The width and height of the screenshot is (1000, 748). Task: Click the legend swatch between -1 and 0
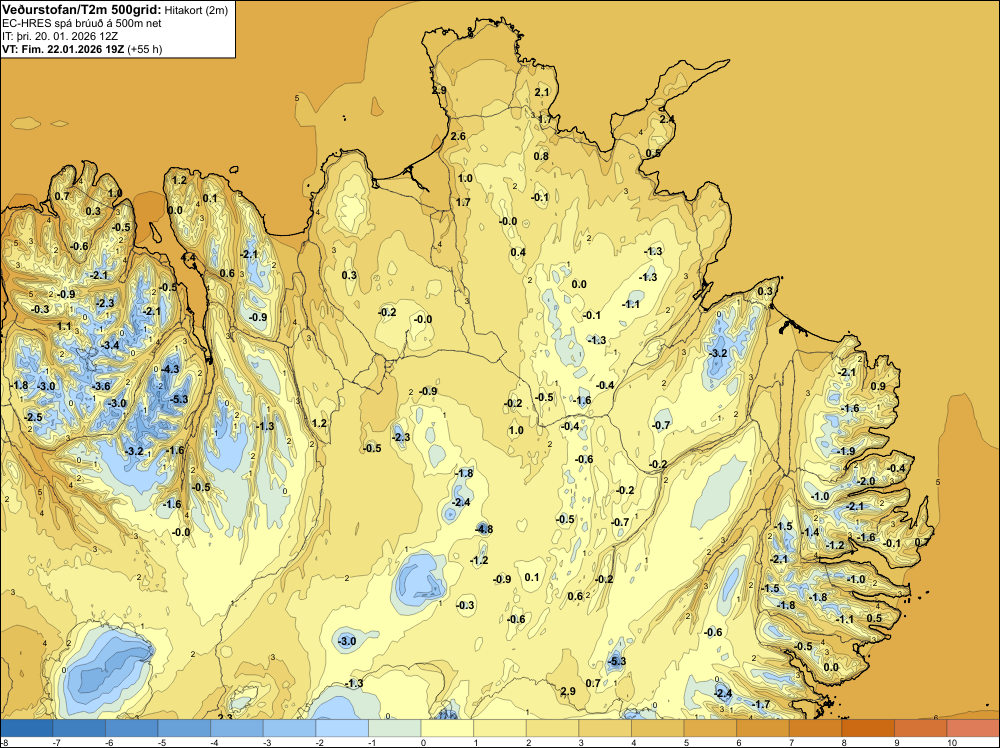(x=395, y=728)
